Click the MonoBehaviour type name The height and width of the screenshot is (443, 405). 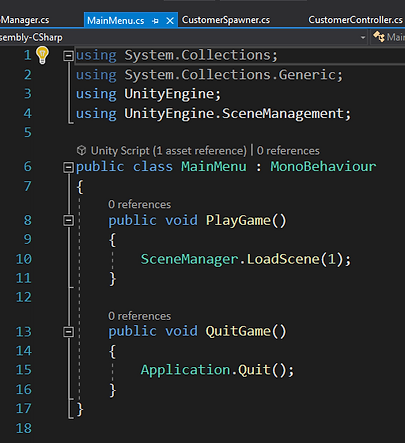pyautogui.click(x=323, y=166)
